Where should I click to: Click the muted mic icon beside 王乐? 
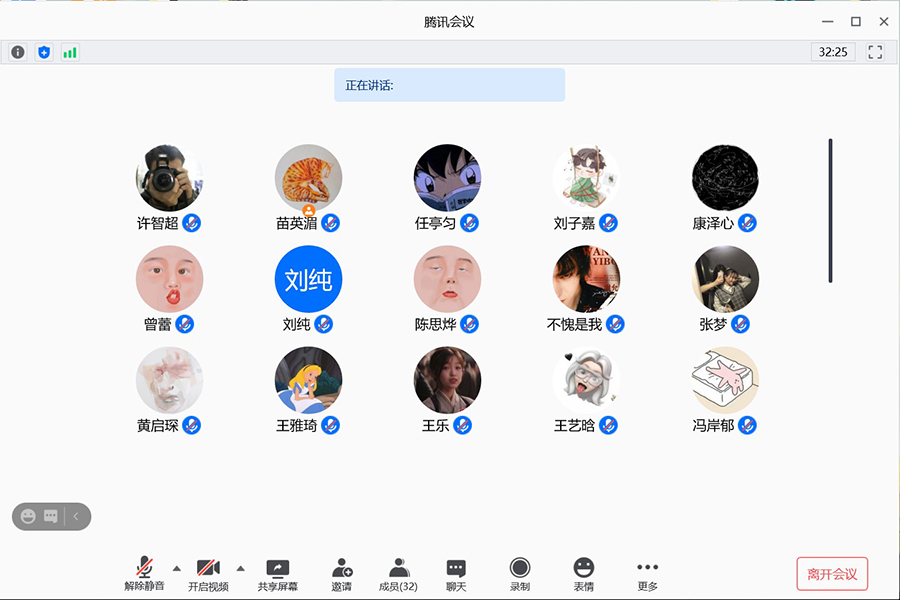coord(463,425)
